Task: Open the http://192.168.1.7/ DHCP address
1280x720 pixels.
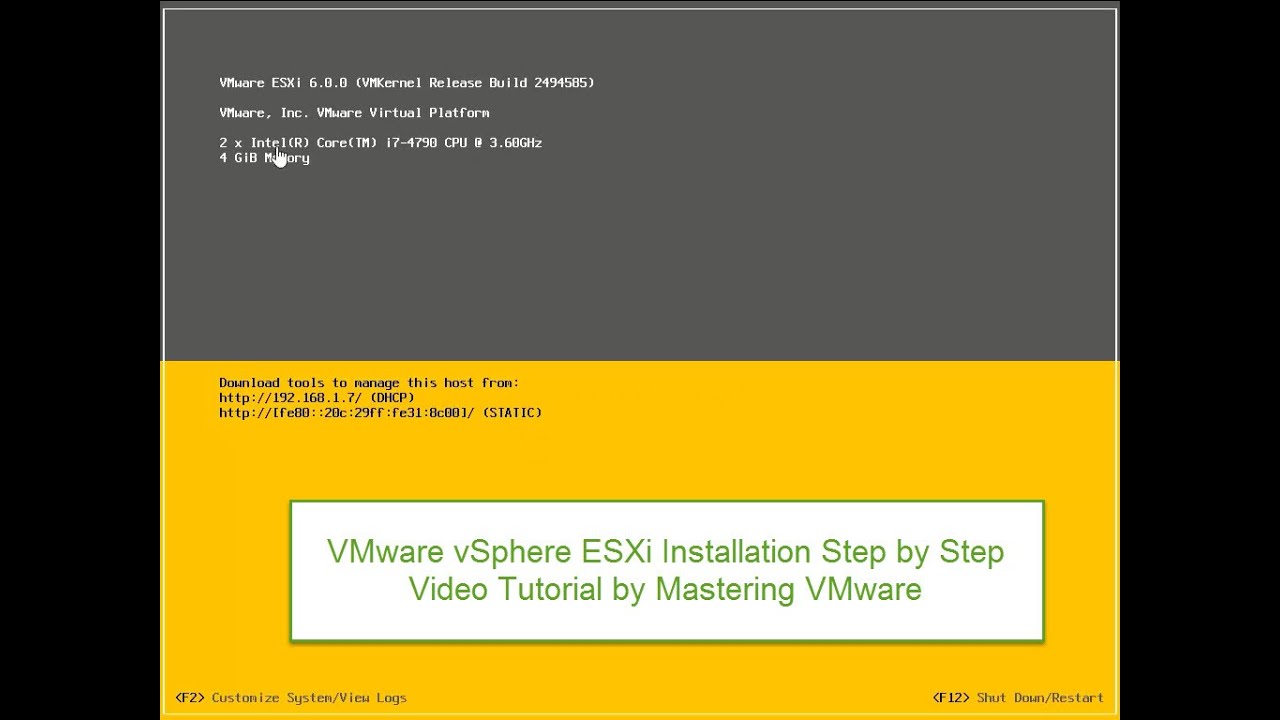Action: 317,398
